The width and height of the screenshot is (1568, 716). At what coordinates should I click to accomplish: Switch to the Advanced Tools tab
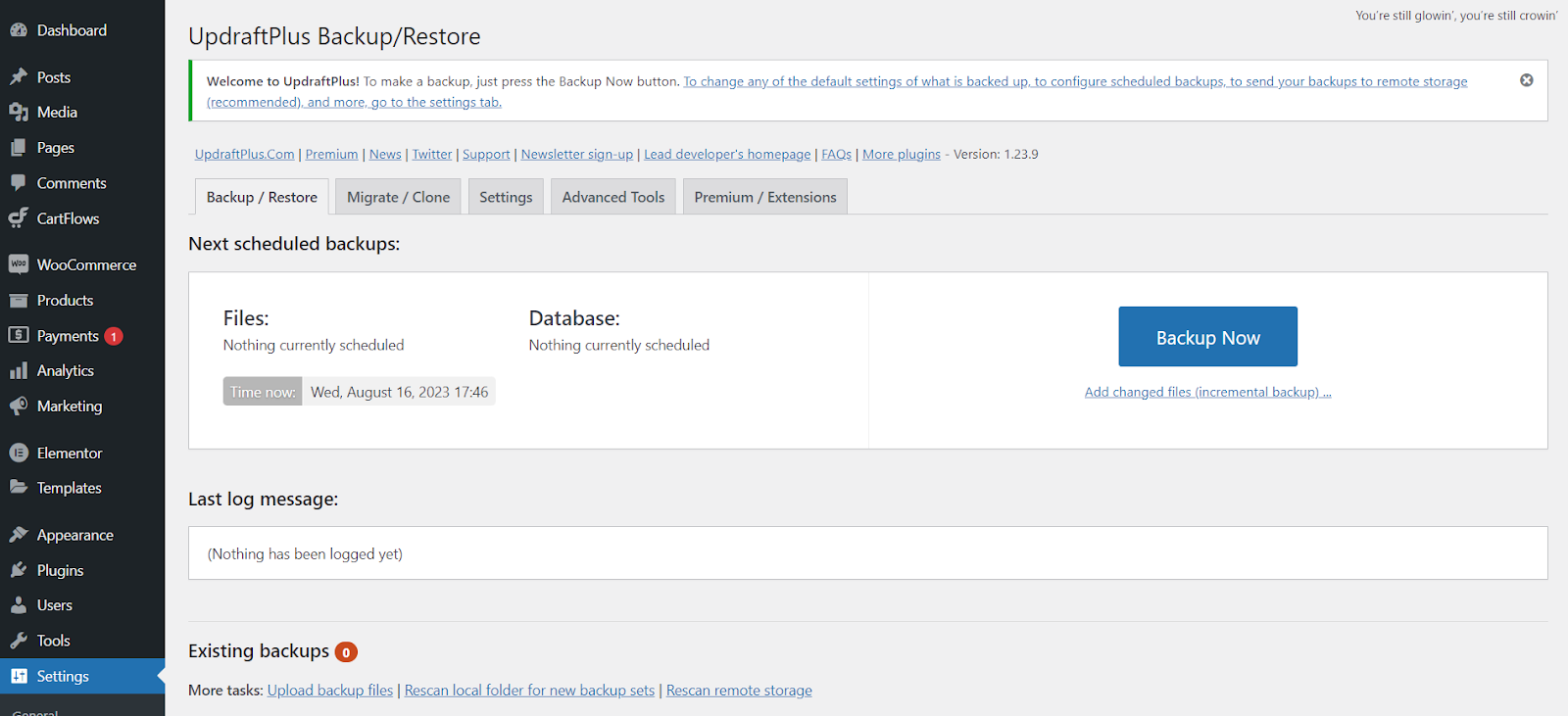[613, 197]
